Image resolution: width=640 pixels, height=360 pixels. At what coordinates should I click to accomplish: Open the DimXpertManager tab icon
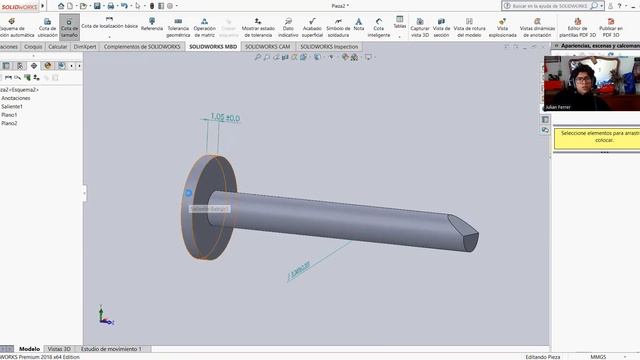[34, 66]
